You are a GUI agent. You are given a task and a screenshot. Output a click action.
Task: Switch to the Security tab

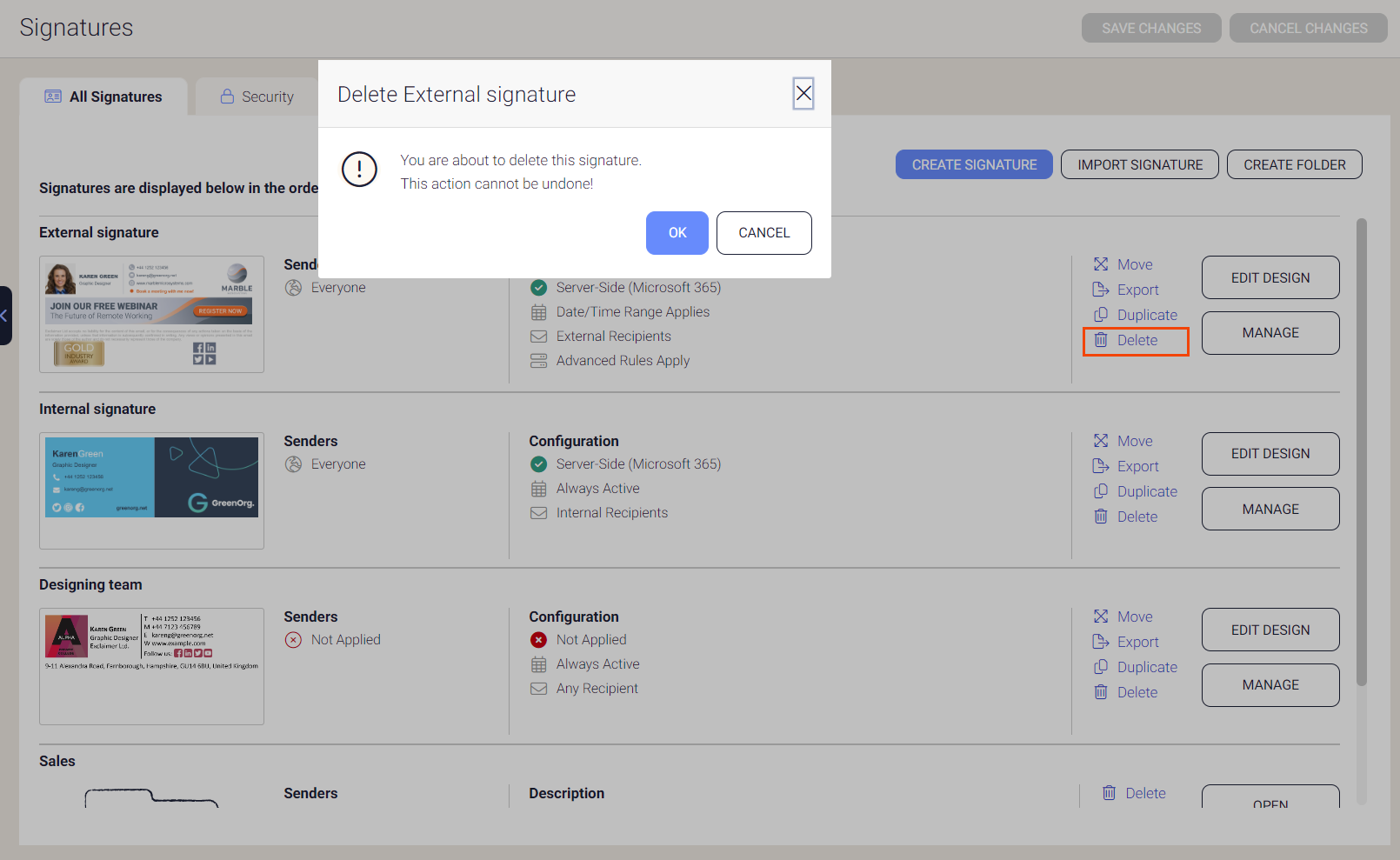[257, 96]
